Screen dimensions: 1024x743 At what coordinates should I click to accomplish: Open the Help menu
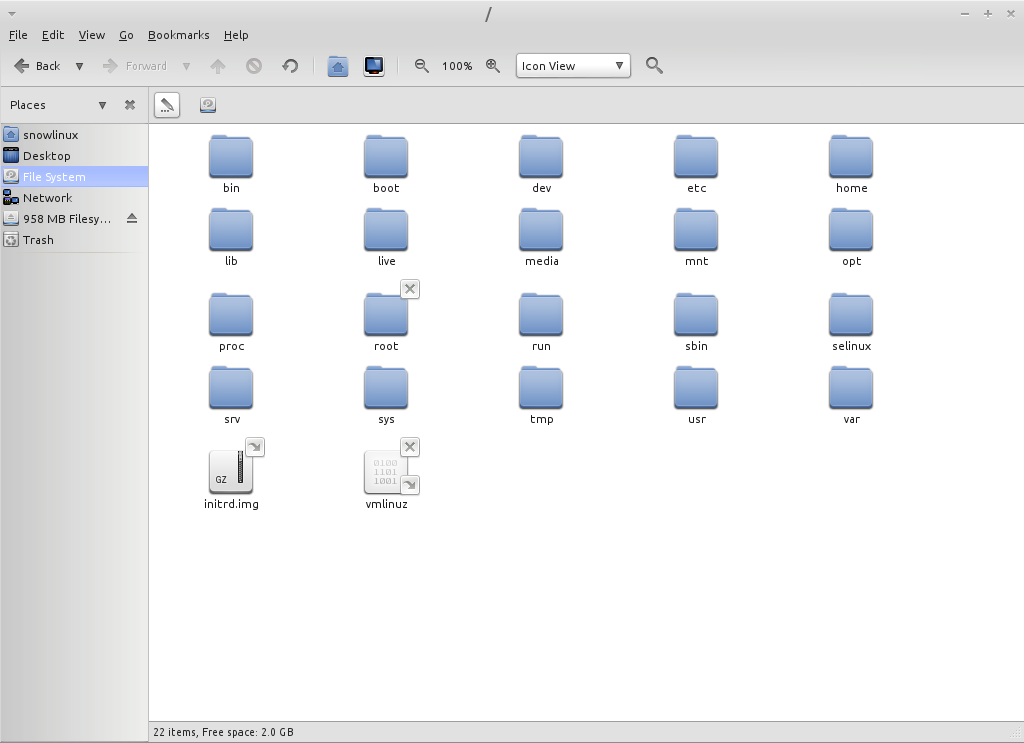coord(236,35)
